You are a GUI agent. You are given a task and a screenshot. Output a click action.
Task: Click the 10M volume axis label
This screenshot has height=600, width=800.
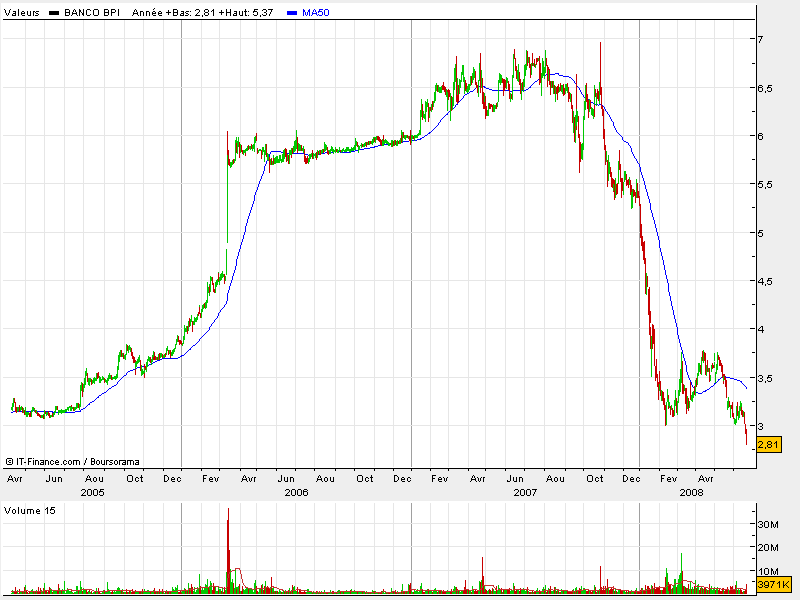point(768,571)
